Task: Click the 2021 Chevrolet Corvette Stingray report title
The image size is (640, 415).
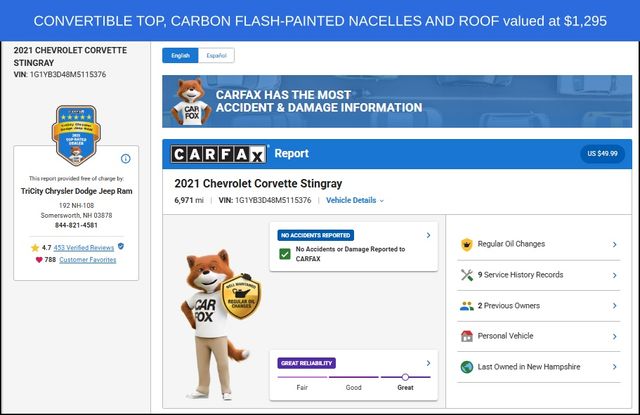Action: click(x=258, y=184)
